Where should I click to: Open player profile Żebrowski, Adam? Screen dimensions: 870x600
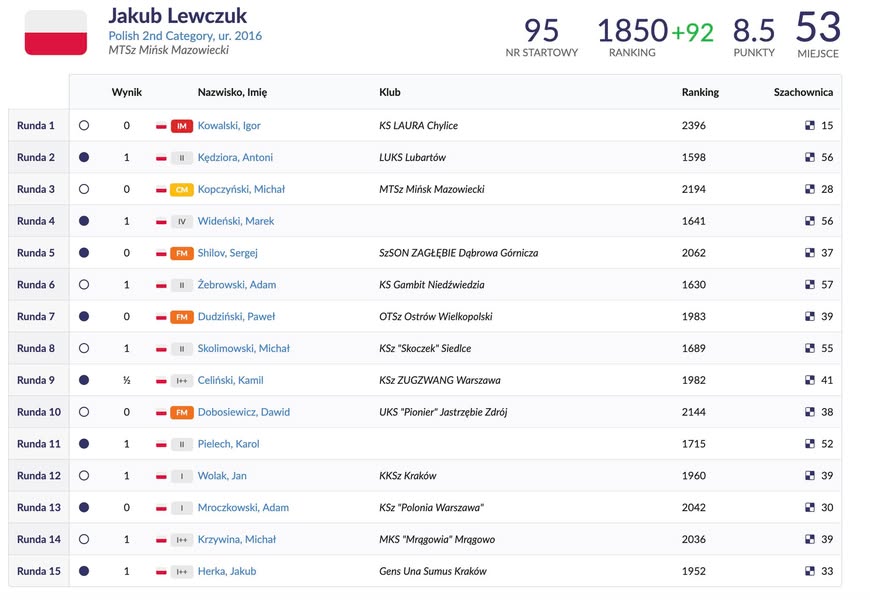pyautogui.click(x=237, y=285)
